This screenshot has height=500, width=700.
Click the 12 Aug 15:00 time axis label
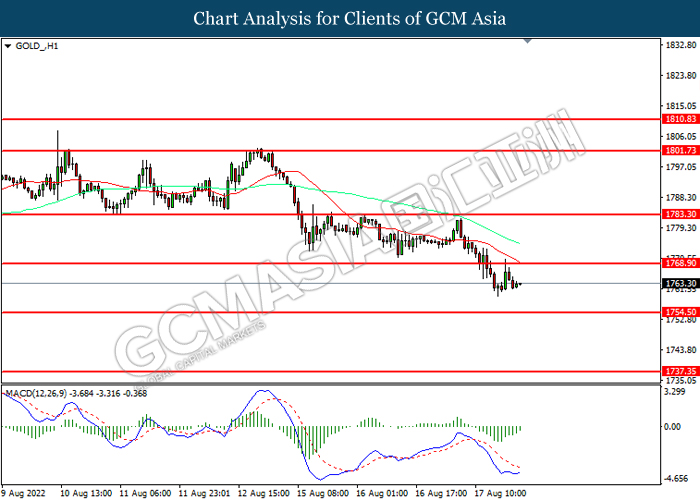coord(263,493)
